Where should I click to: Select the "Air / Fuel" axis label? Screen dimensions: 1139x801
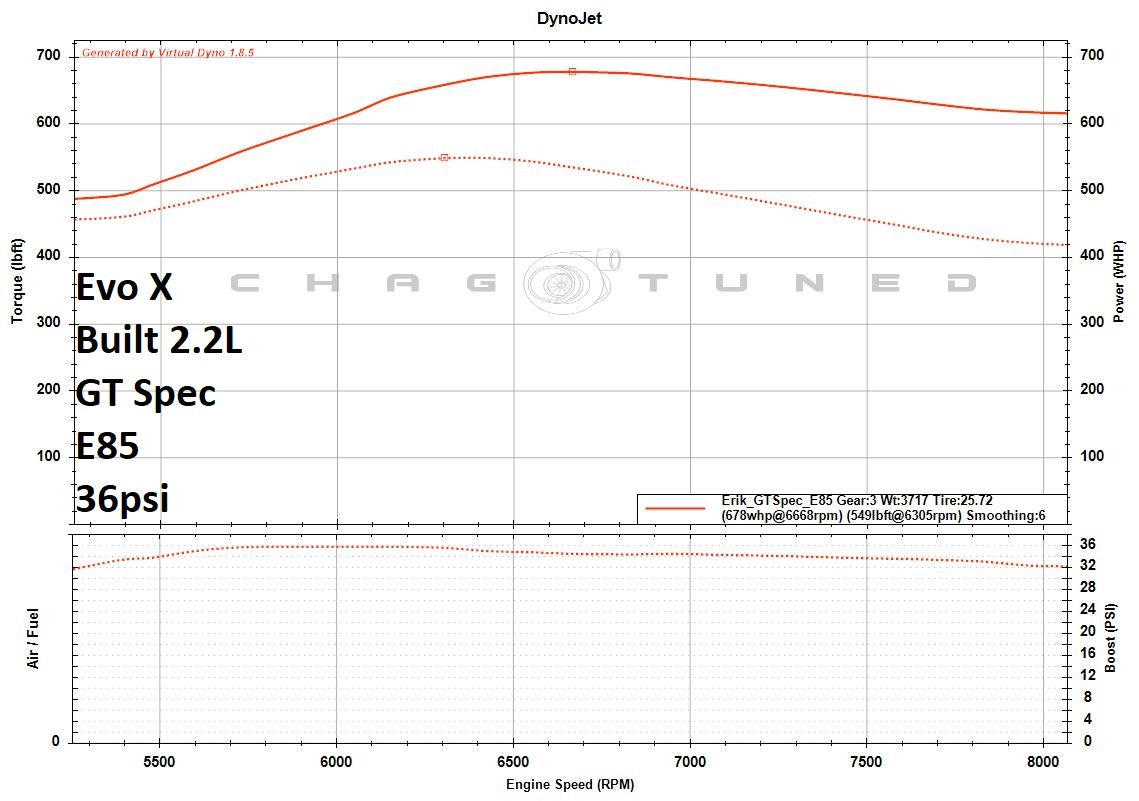pos(33,638)
